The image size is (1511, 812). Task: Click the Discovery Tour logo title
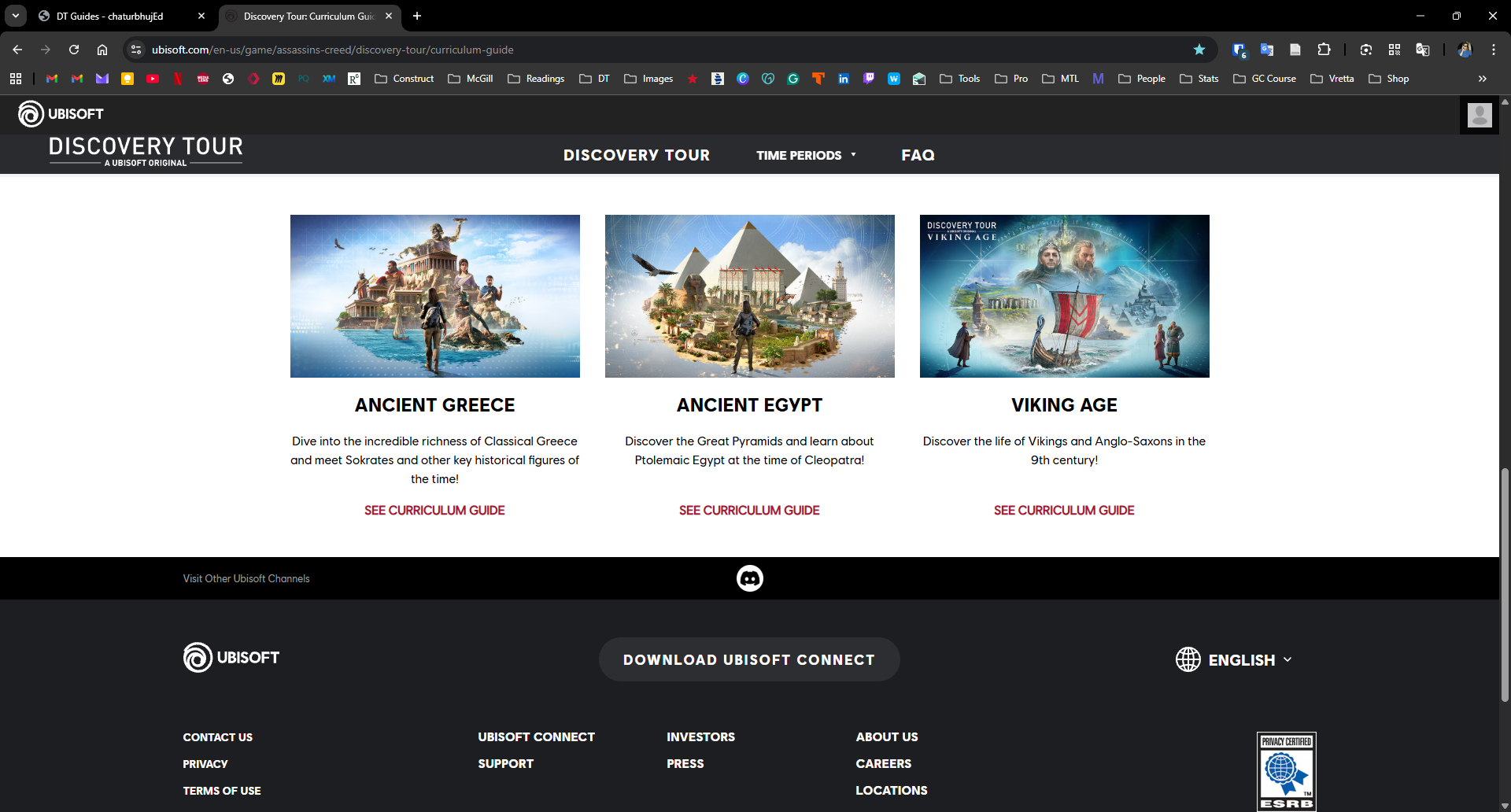(x=146, y=151)
